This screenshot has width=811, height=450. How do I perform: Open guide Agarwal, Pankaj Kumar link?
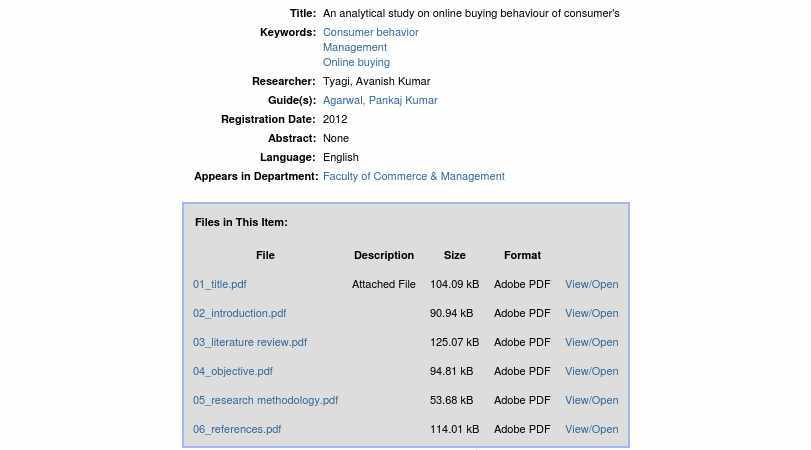click(x=380, y=100)
